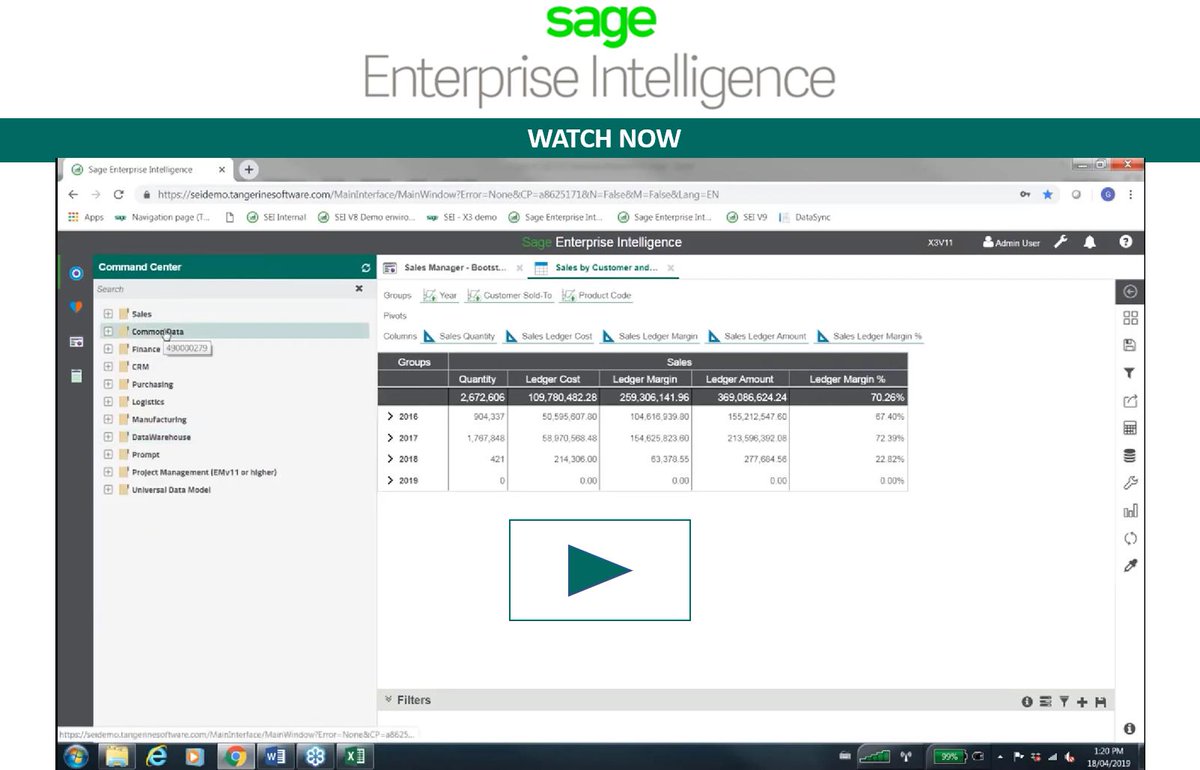The height and width of the screenshot is (770, 1200).
Task: Open favorites heart icon in left sidebar
Action: coord(76,307)
